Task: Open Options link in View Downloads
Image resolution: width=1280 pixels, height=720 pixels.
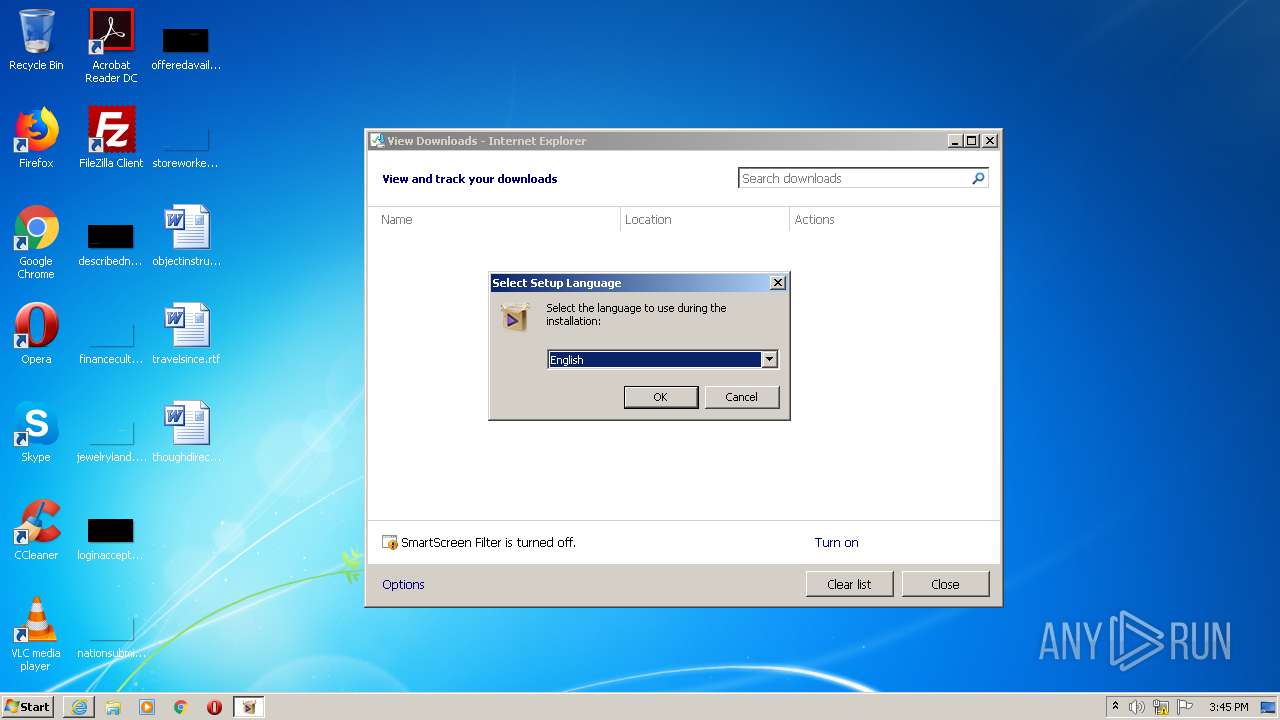Action: (x=403, y=585)
